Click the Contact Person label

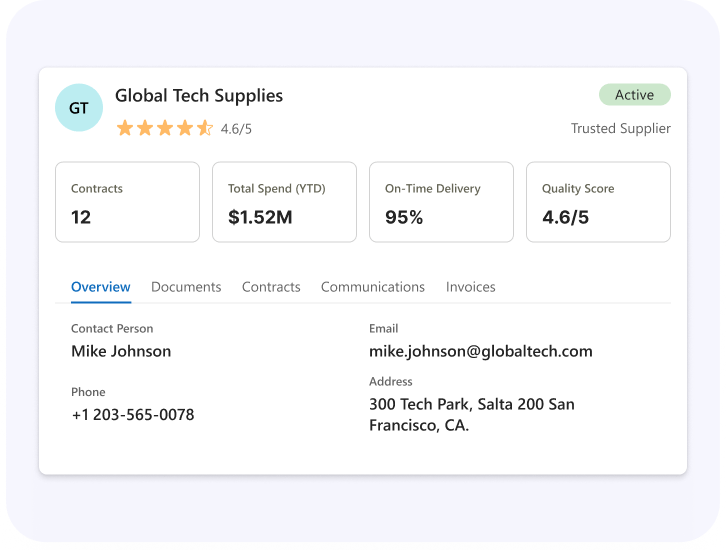click(x=112, y=329)
